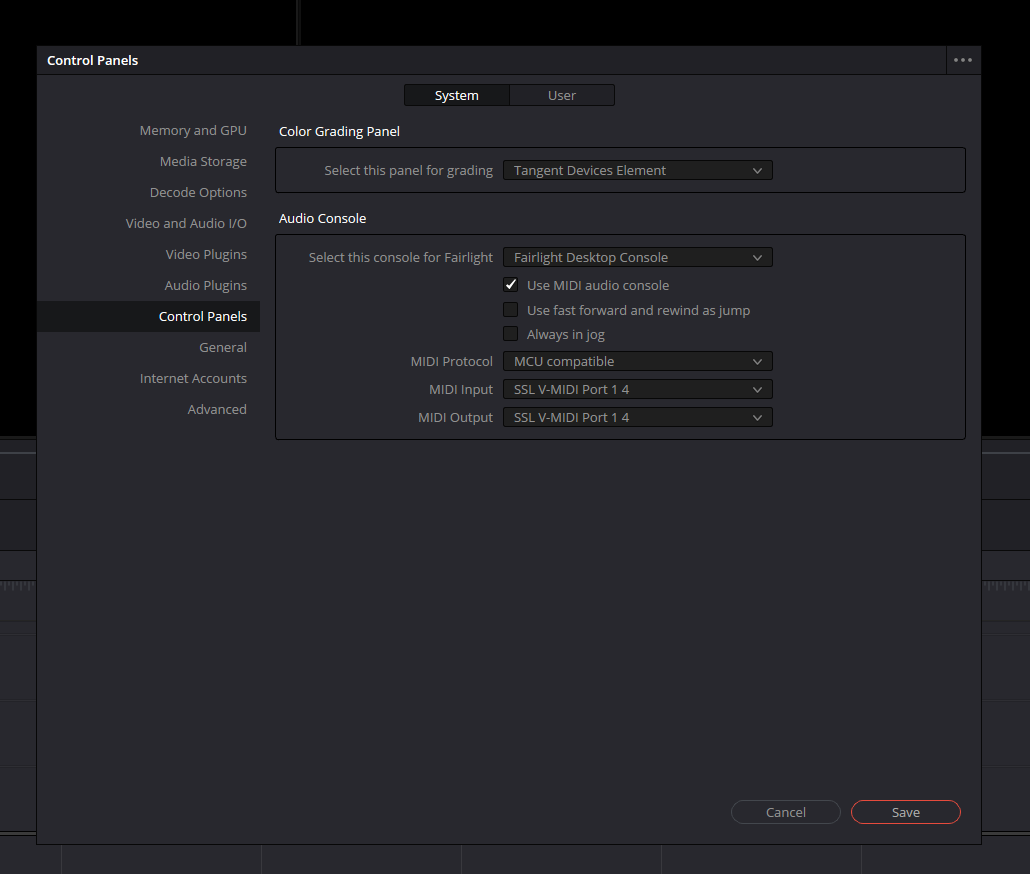Viewport: 1030px width, 874px height.
Task: Switch to the System tab
Action: pos(457,95)
